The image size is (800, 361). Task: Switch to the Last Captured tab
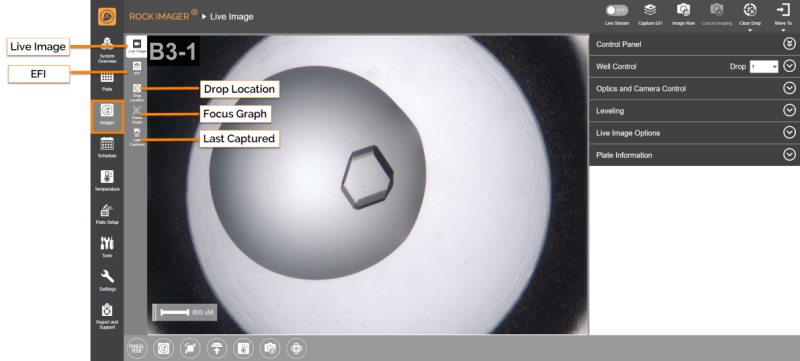136,138
